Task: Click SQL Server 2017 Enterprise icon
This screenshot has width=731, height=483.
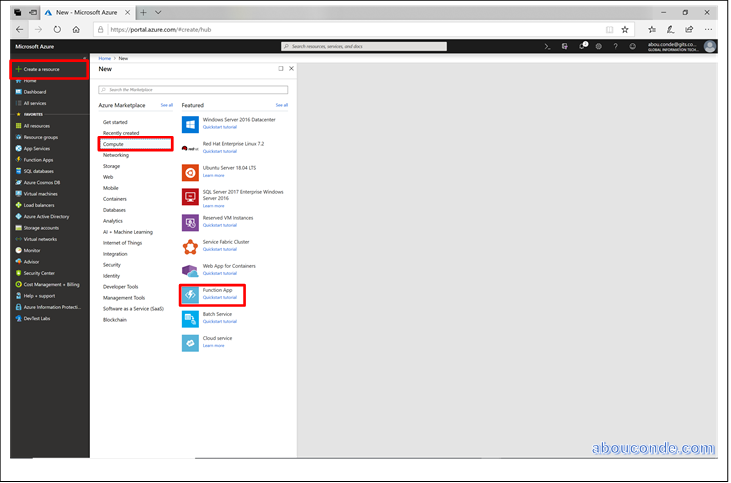Action: point(190,197)
